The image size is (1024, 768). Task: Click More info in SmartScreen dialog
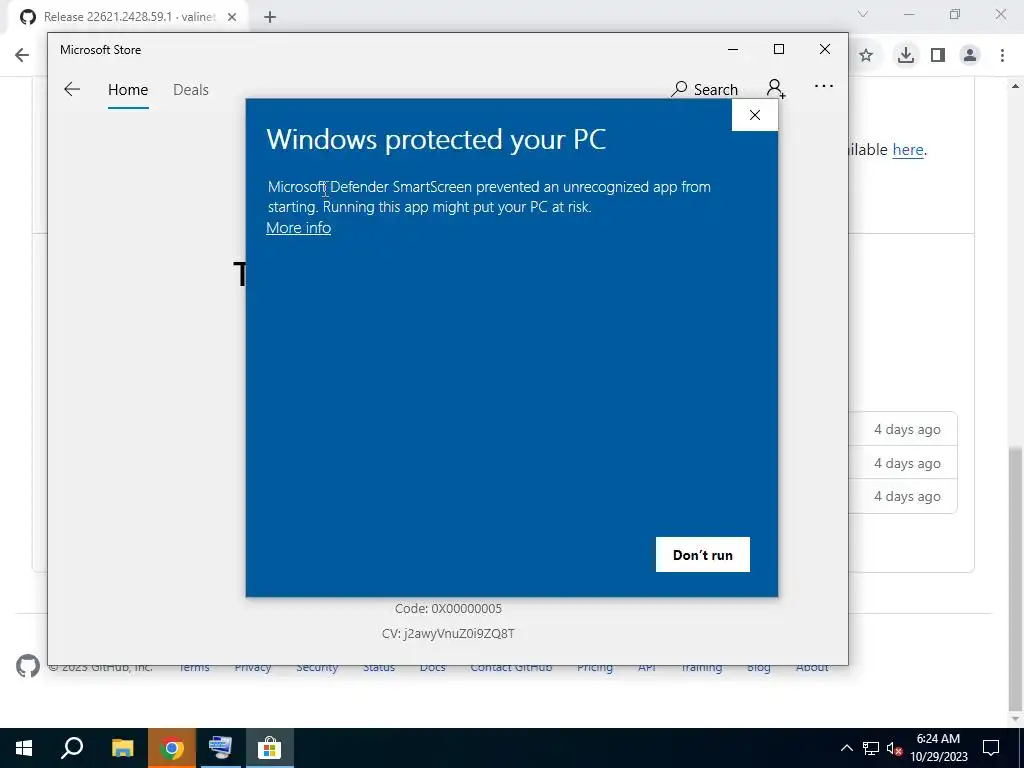pyautogui.click(x=298, y=228)
